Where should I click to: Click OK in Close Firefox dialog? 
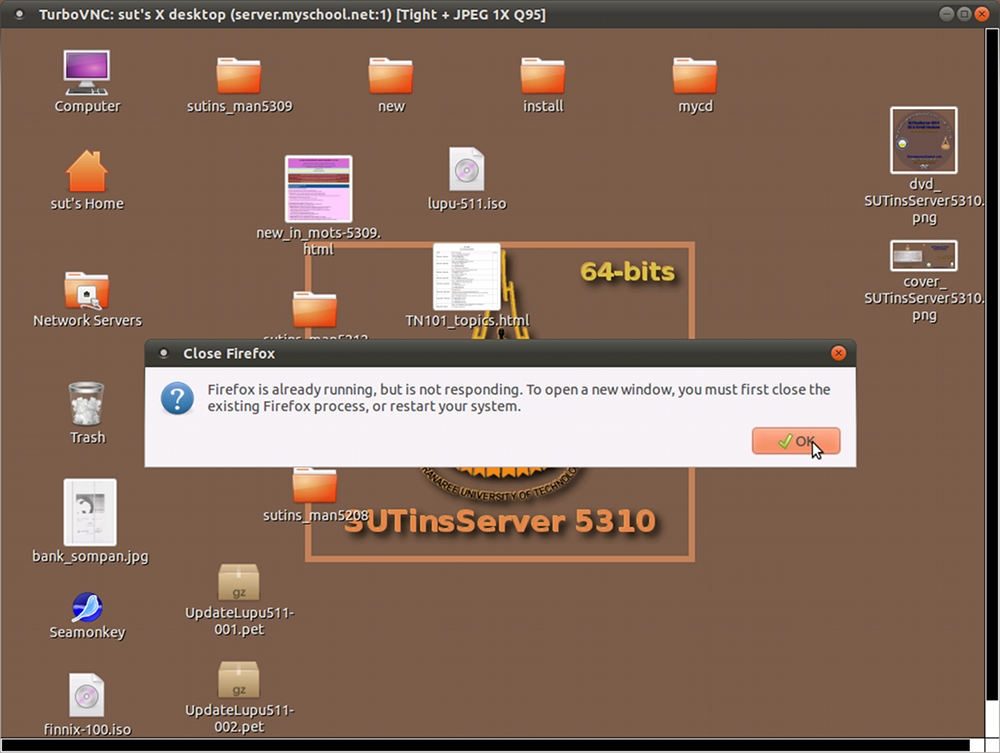(796, 441)
